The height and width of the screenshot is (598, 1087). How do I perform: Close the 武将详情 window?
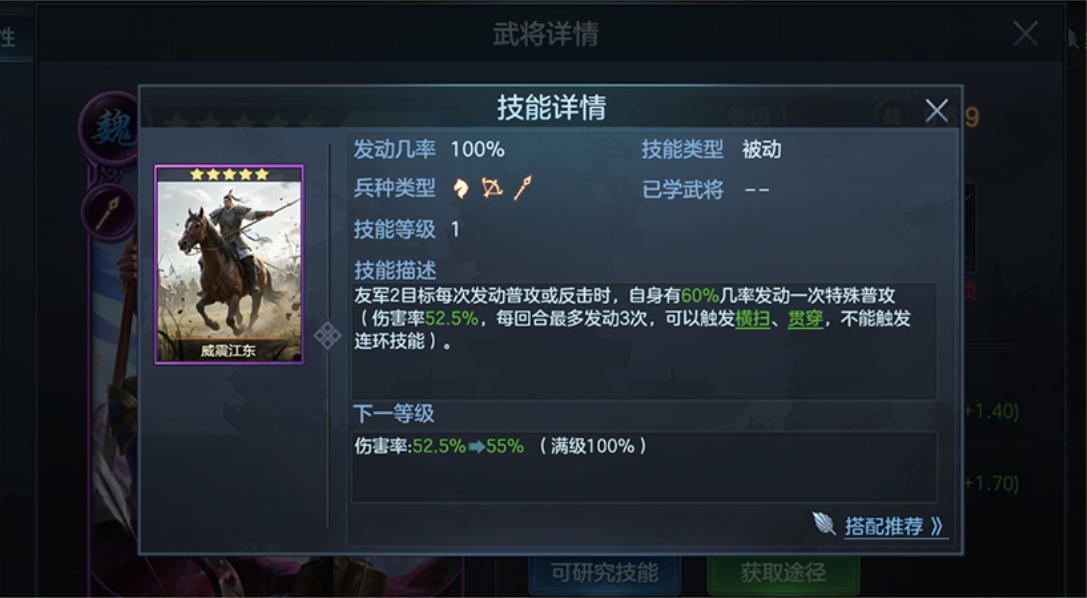[1025, 33]
